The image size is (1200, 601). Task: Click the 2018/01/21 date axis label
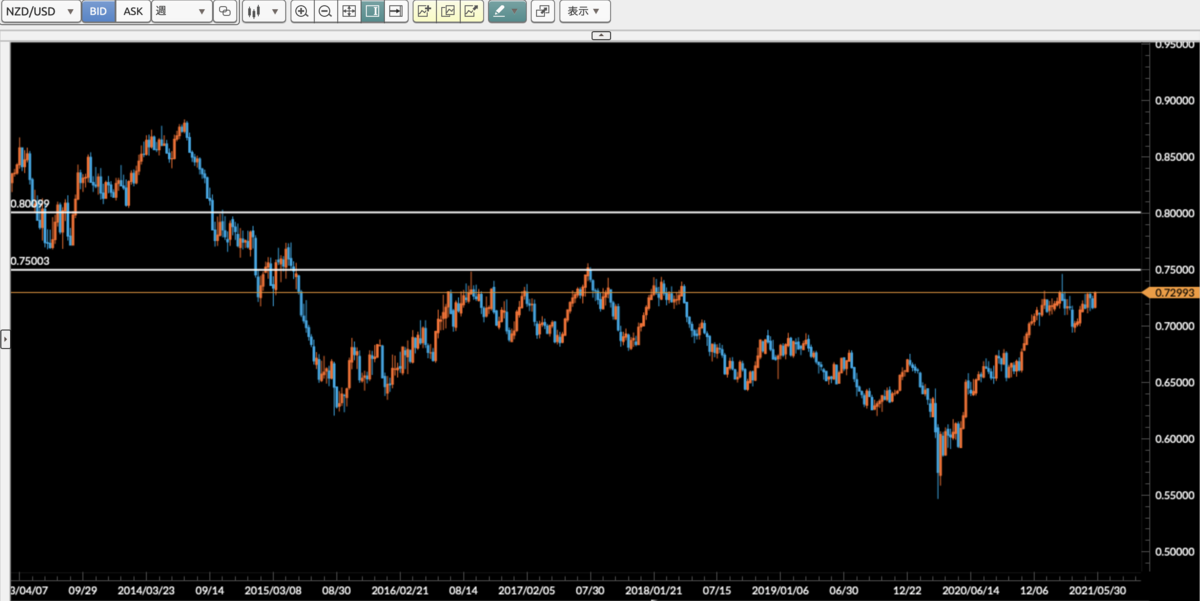(653, 591)
